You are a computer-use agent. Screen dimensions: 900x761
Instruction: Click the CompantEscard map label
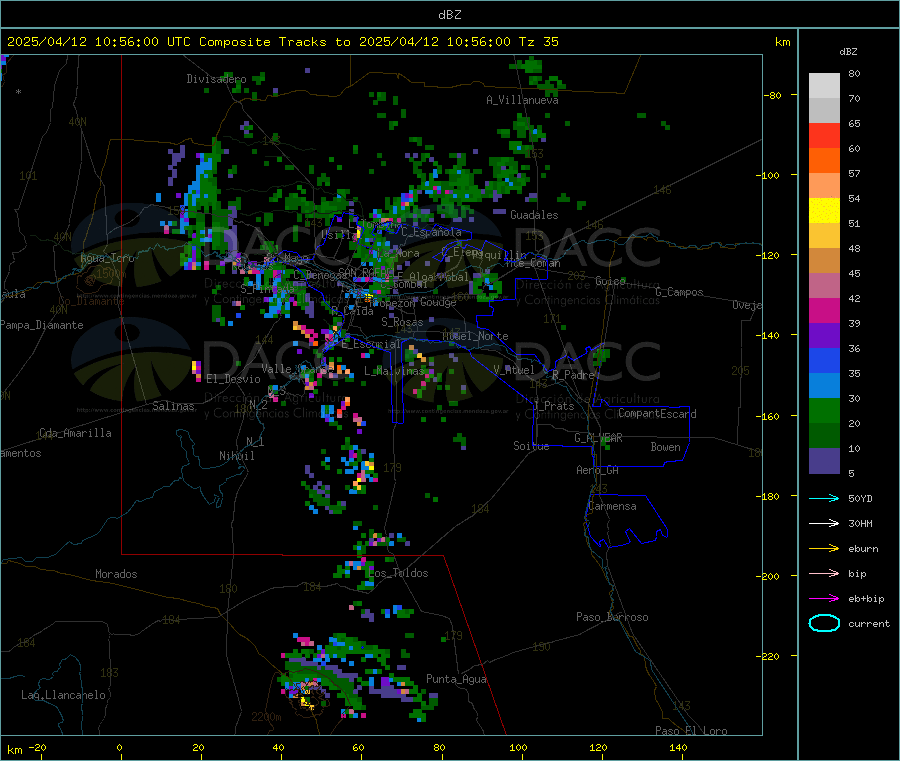click(x=657, y=414)
